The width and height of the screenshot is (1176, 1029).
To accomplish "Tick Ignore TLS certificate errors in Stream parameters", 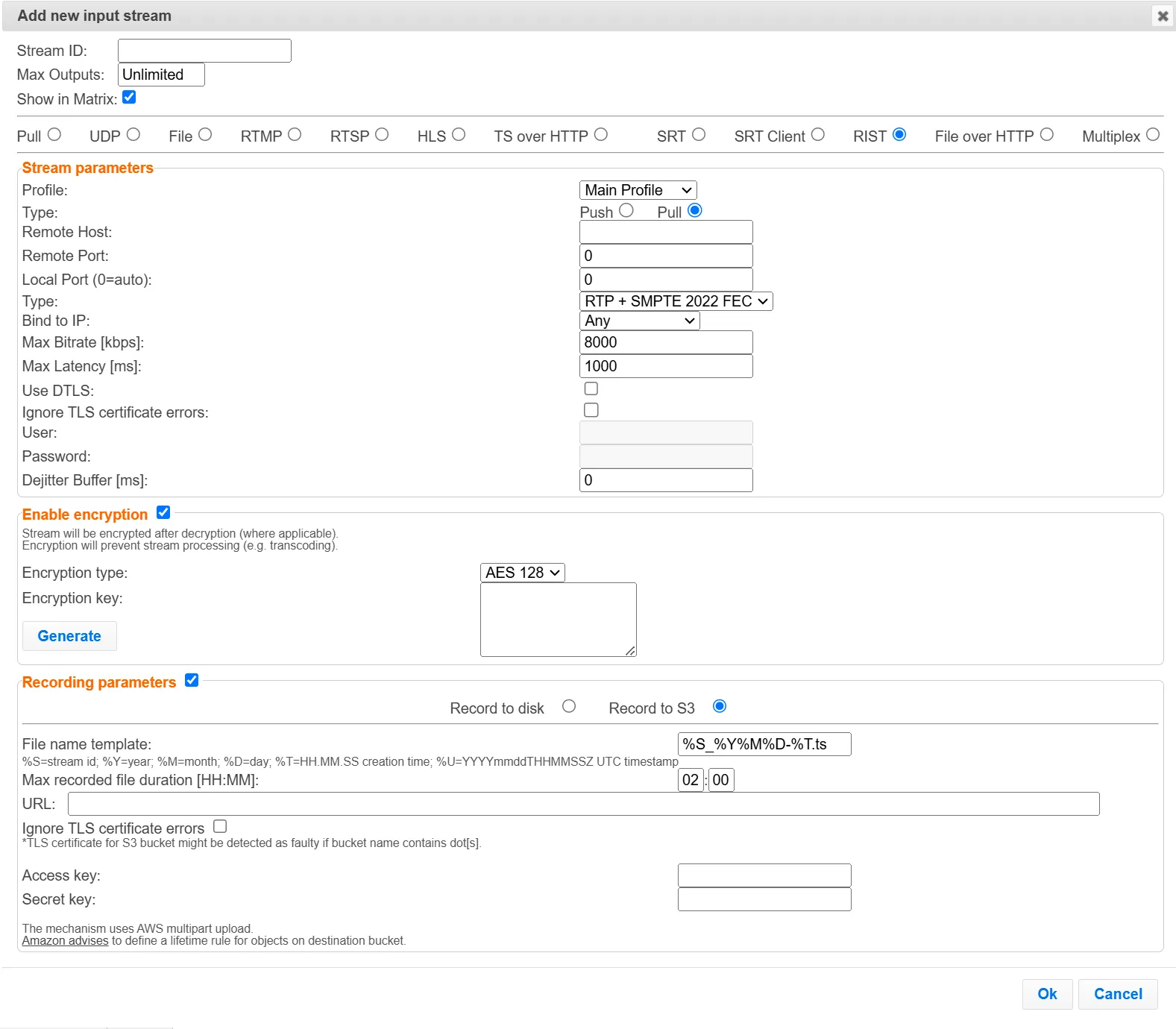I will pos(591,410).
